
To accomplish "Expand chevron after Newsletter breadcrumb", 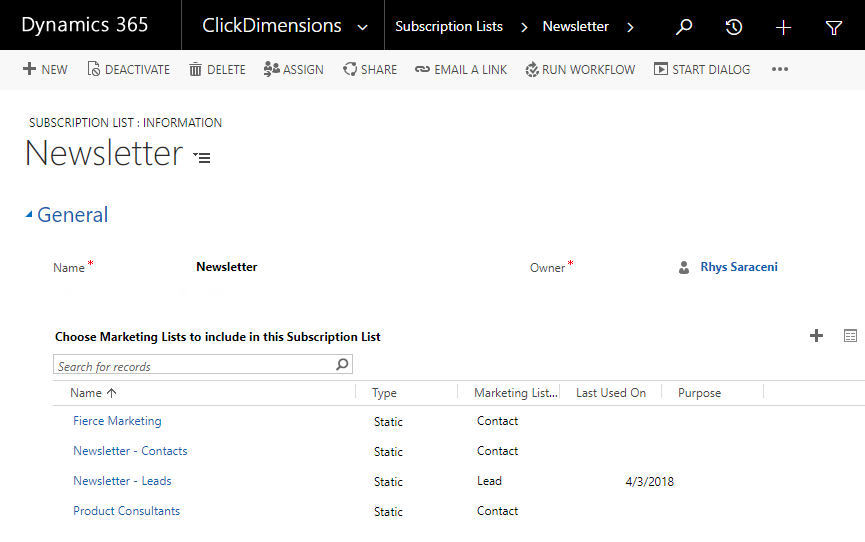I will point(630,27).
